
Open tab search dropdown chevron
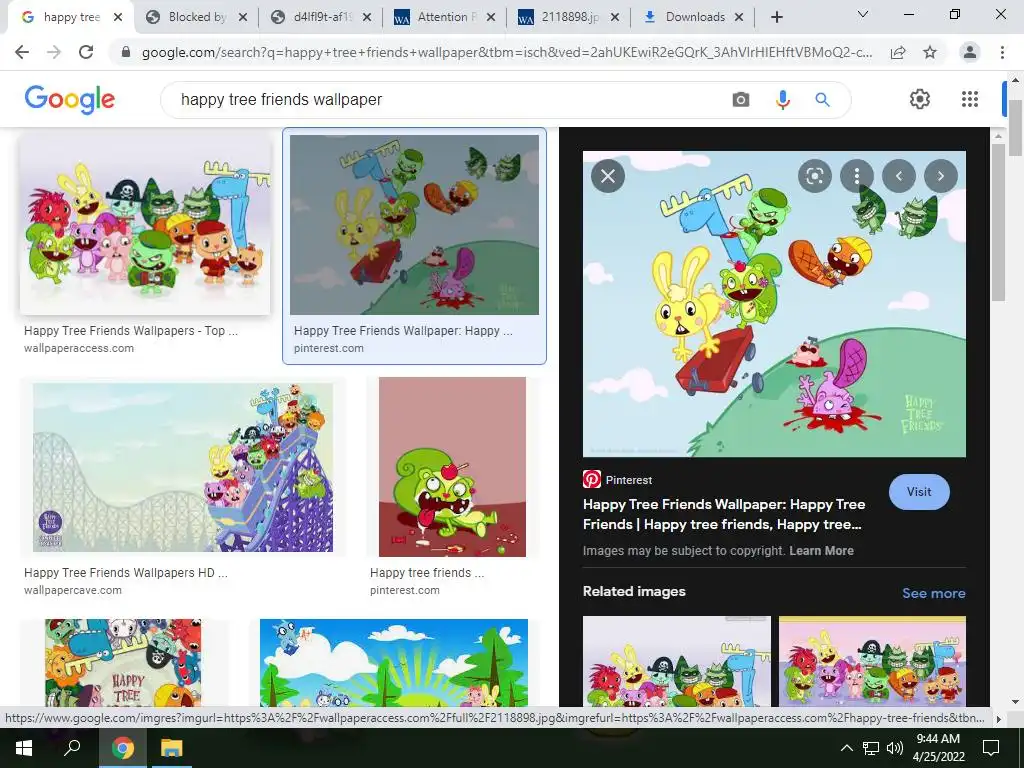(x=863, y=14)
